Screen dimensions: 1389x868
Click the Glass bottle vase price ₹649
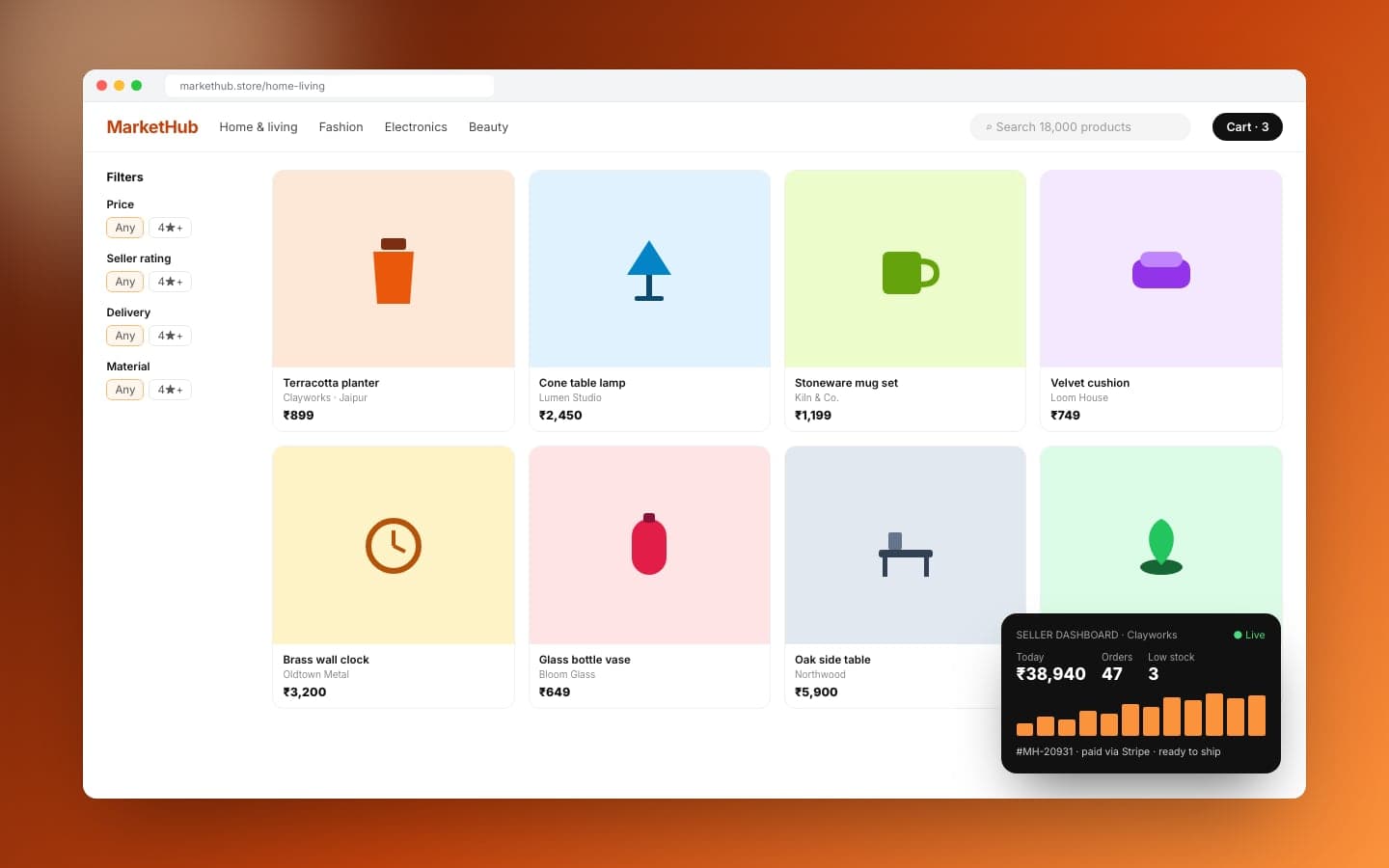point(555,692)
